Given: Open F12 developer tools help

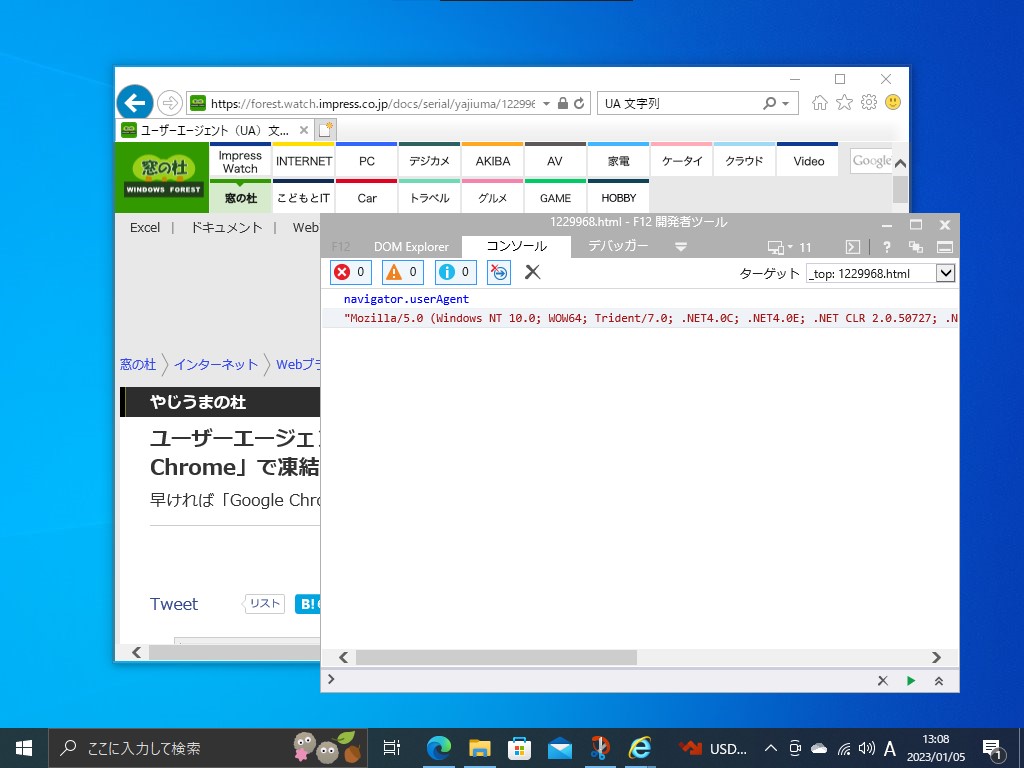Looking at the screenshot, I should click(886, 247).
